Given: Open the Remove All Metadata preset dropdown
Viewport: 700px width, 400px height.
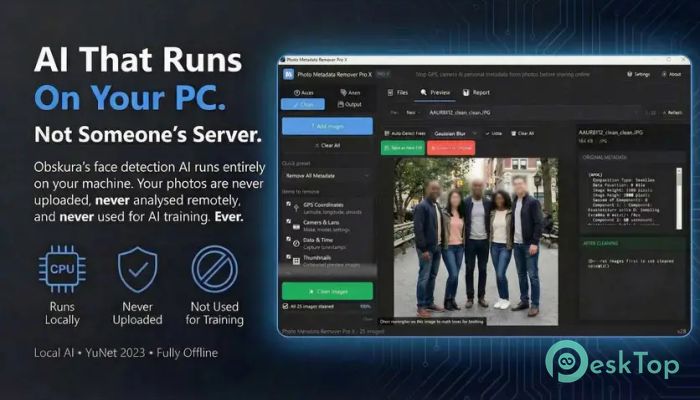Looking at the screenshot, I should pyautogui.click(x=327, y=176).
